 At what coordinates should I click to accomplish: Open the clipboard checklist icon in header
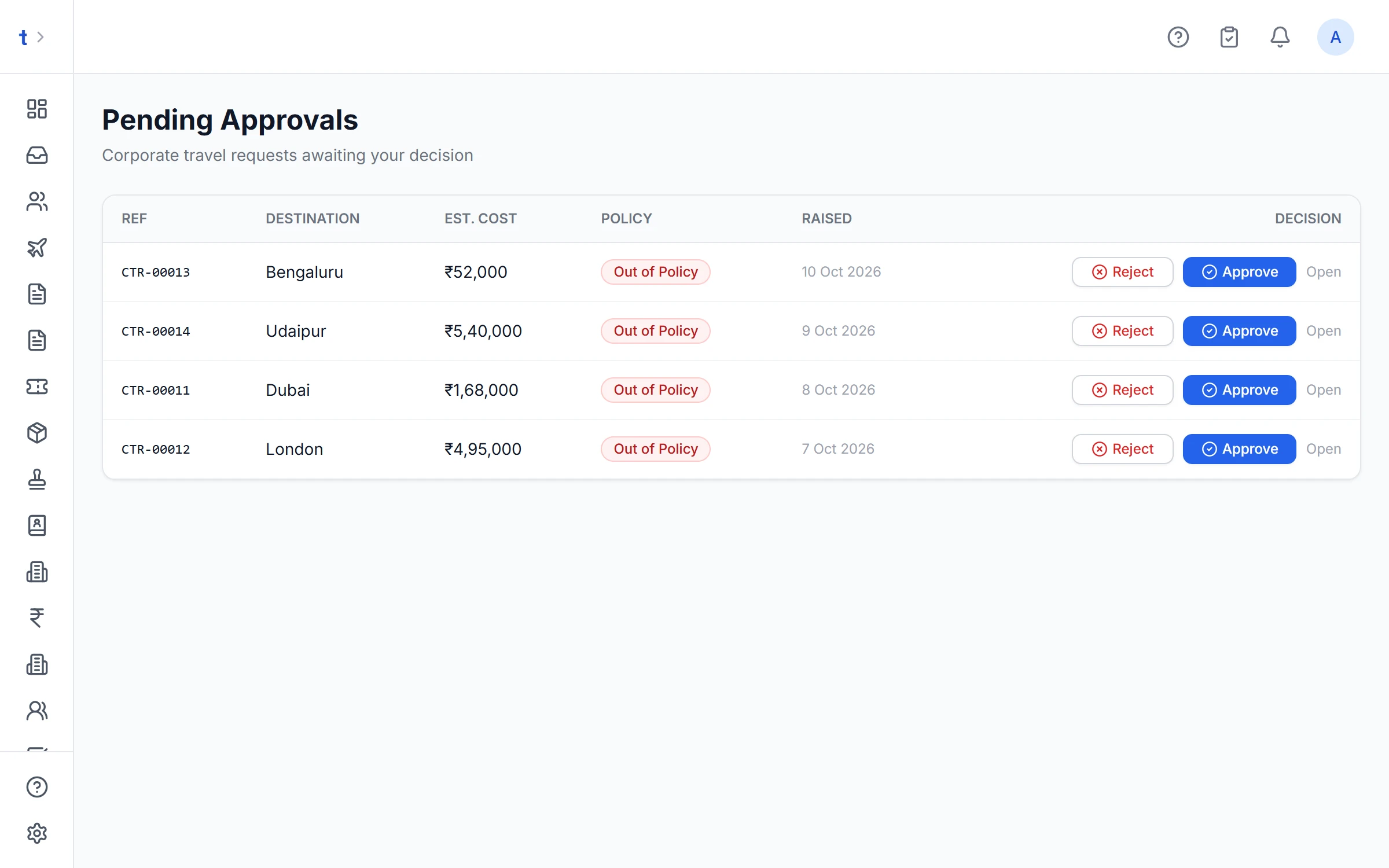1229,37
